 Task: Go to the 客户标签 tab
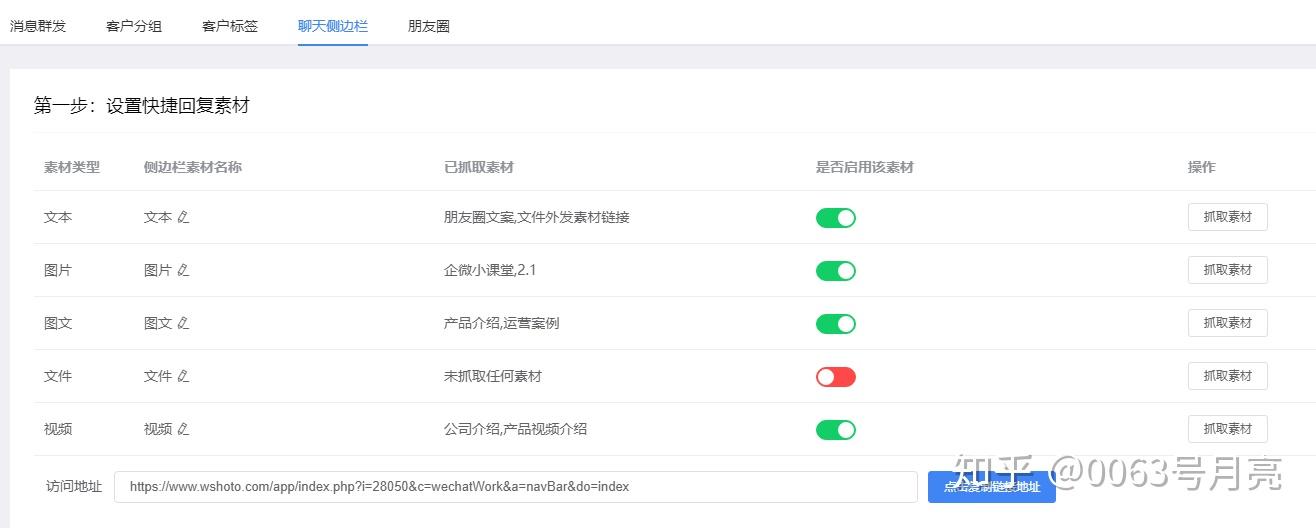(x=230, y=26)
